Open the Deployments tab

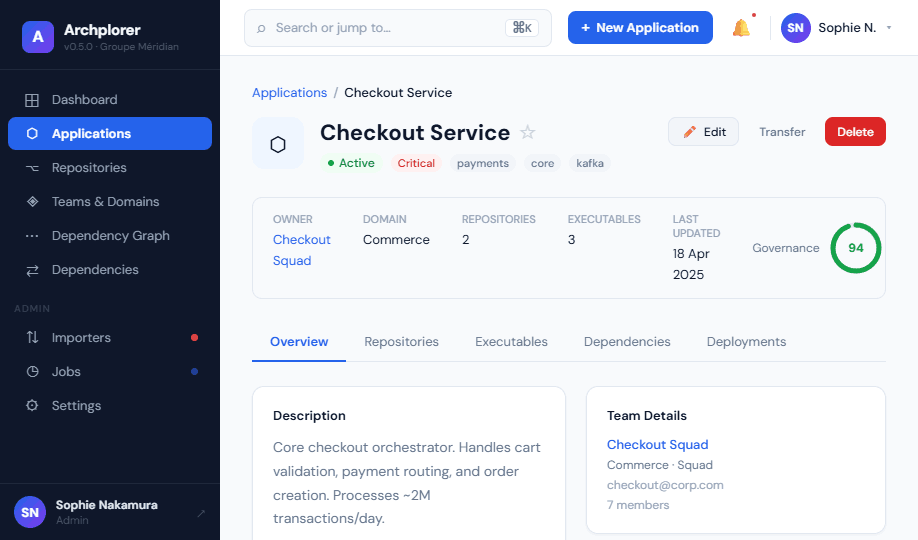746,342
